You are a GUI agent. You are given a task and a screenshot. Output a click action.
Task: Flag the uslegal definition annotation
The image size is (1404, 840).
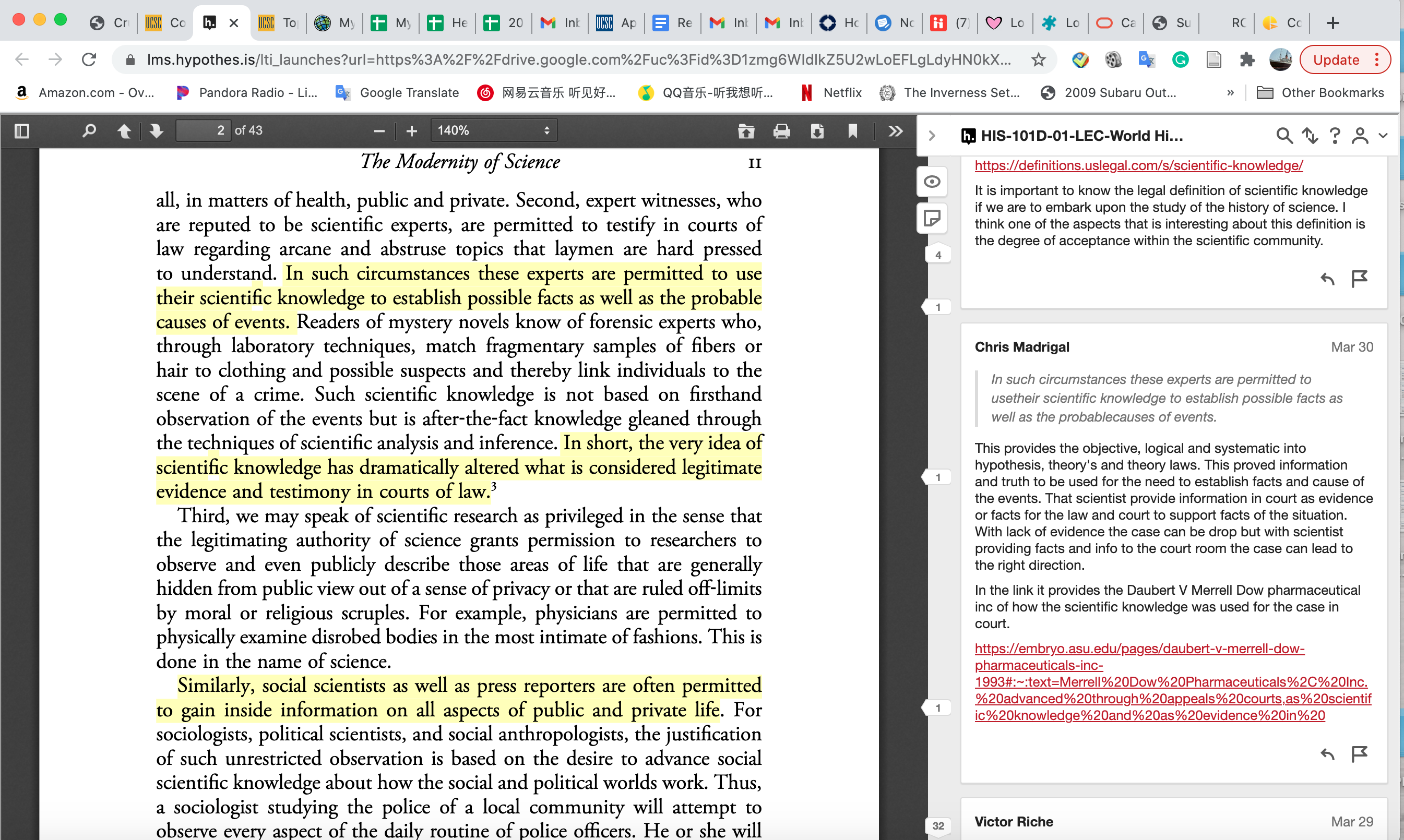tap(1359, 279)
